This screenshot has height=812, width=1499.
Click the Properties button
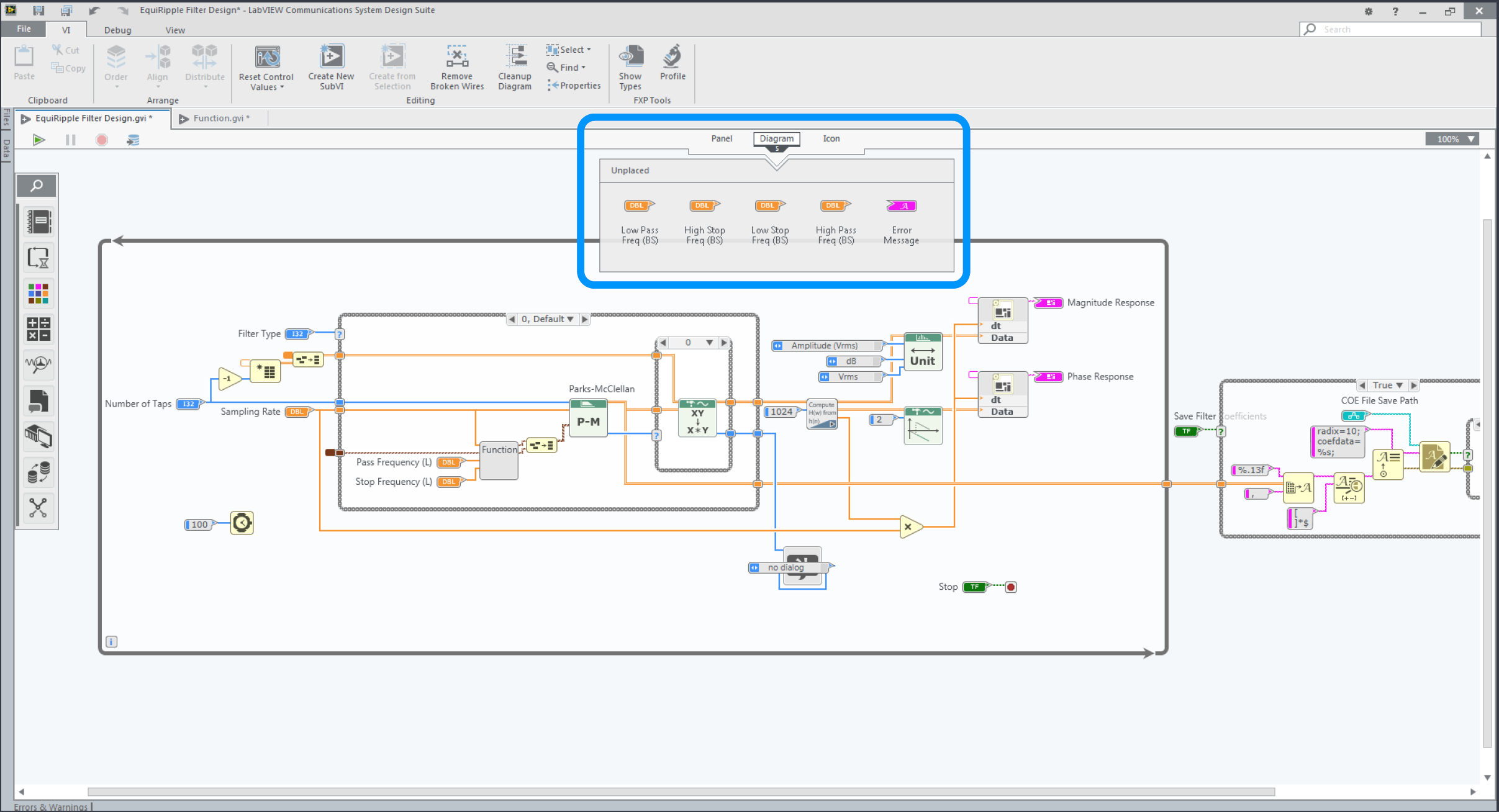coord(574,86)
